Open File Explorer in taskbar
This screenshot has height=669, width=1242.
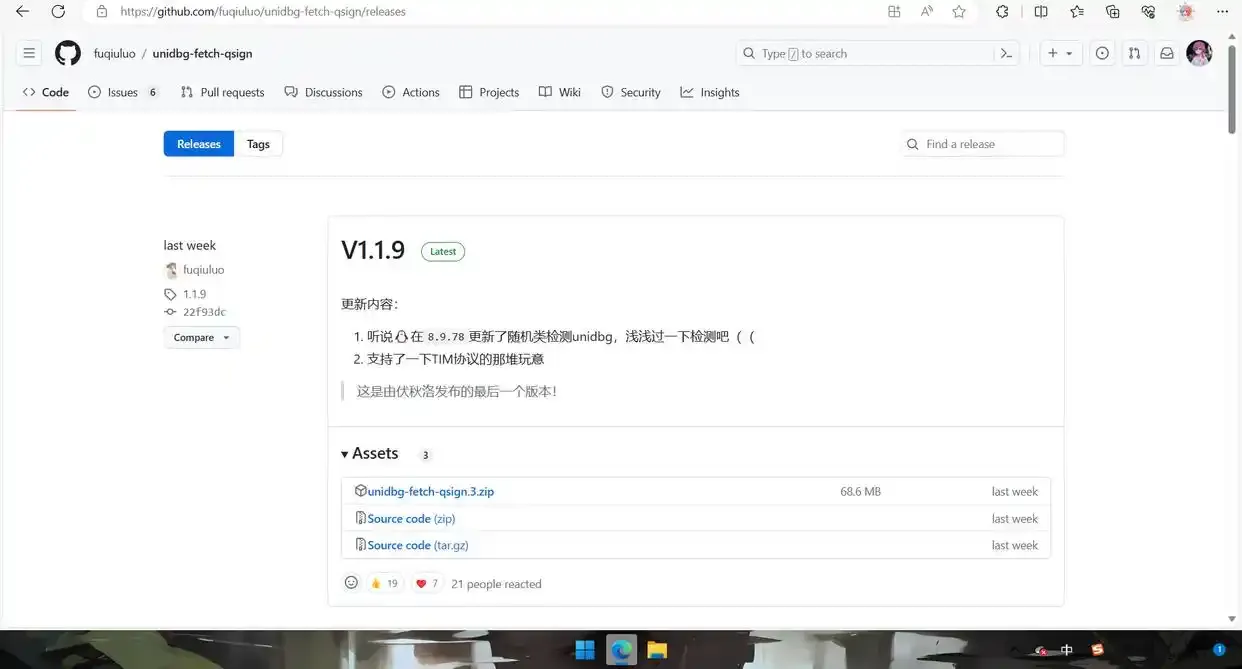pyautogui.click(x=657, y=650)
